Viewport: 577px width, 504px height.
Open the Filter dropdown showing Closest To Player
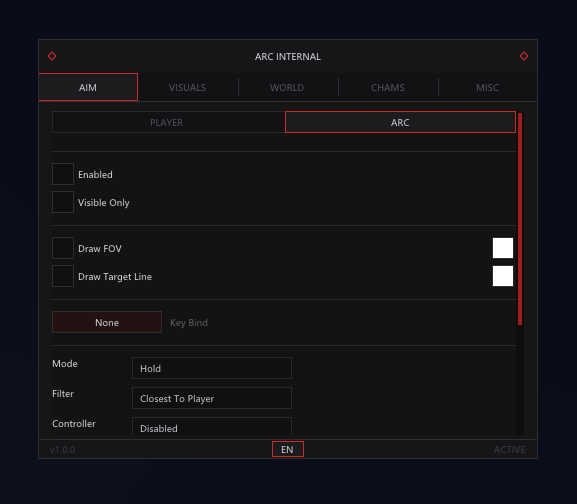click(x=212, y=398)
